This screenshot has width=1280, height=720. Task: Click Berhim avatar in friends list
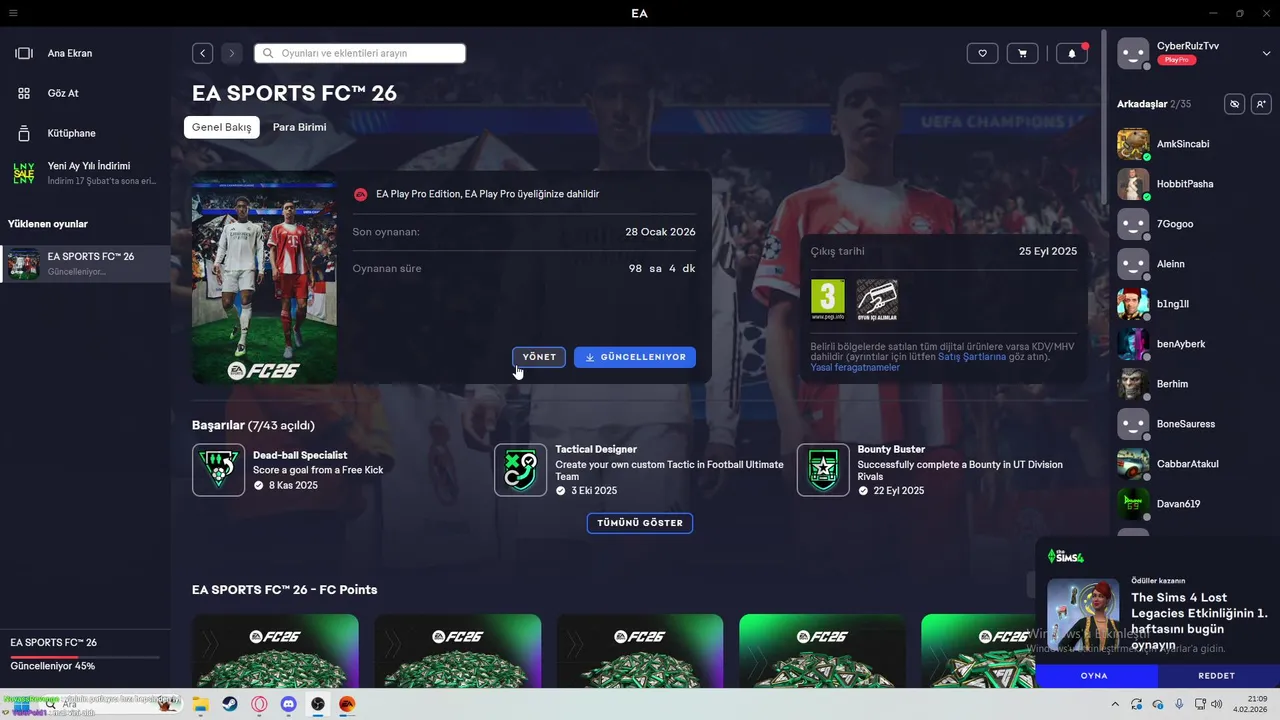(1133, 384)
